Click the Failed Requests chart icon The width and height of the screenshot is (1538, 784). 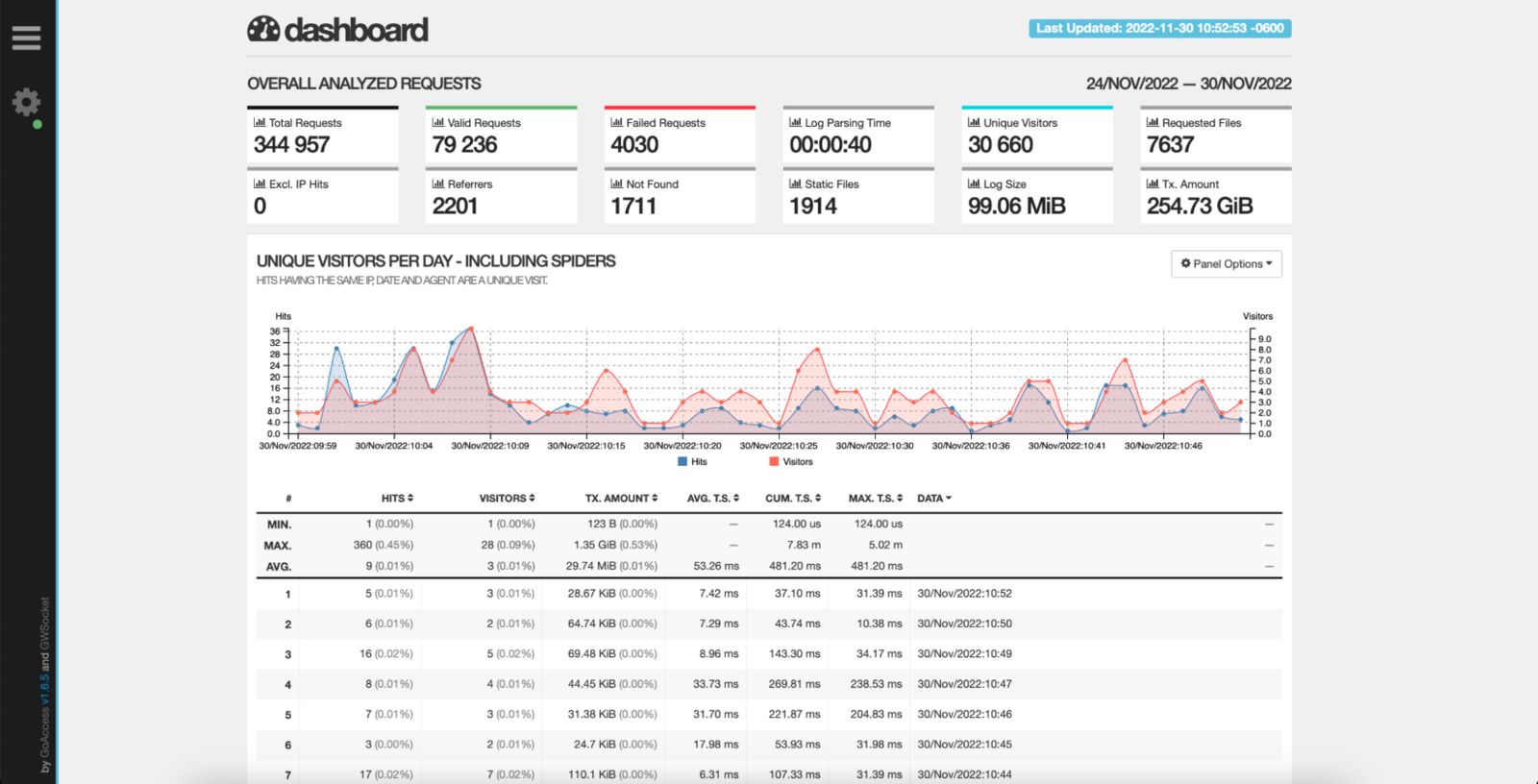click(617, 122)
